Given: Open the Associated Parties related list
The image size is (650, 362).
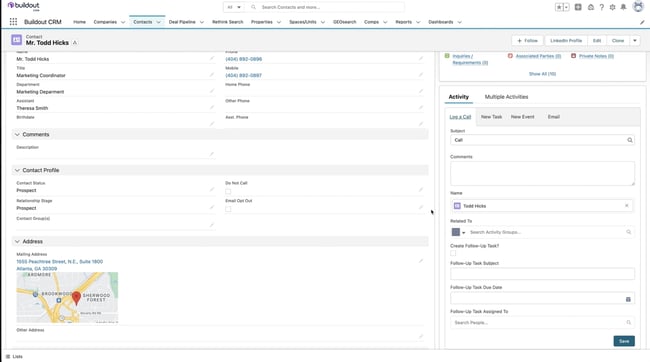Looking at the screenshot, I should pyautogui.click(x=538, y=56).
